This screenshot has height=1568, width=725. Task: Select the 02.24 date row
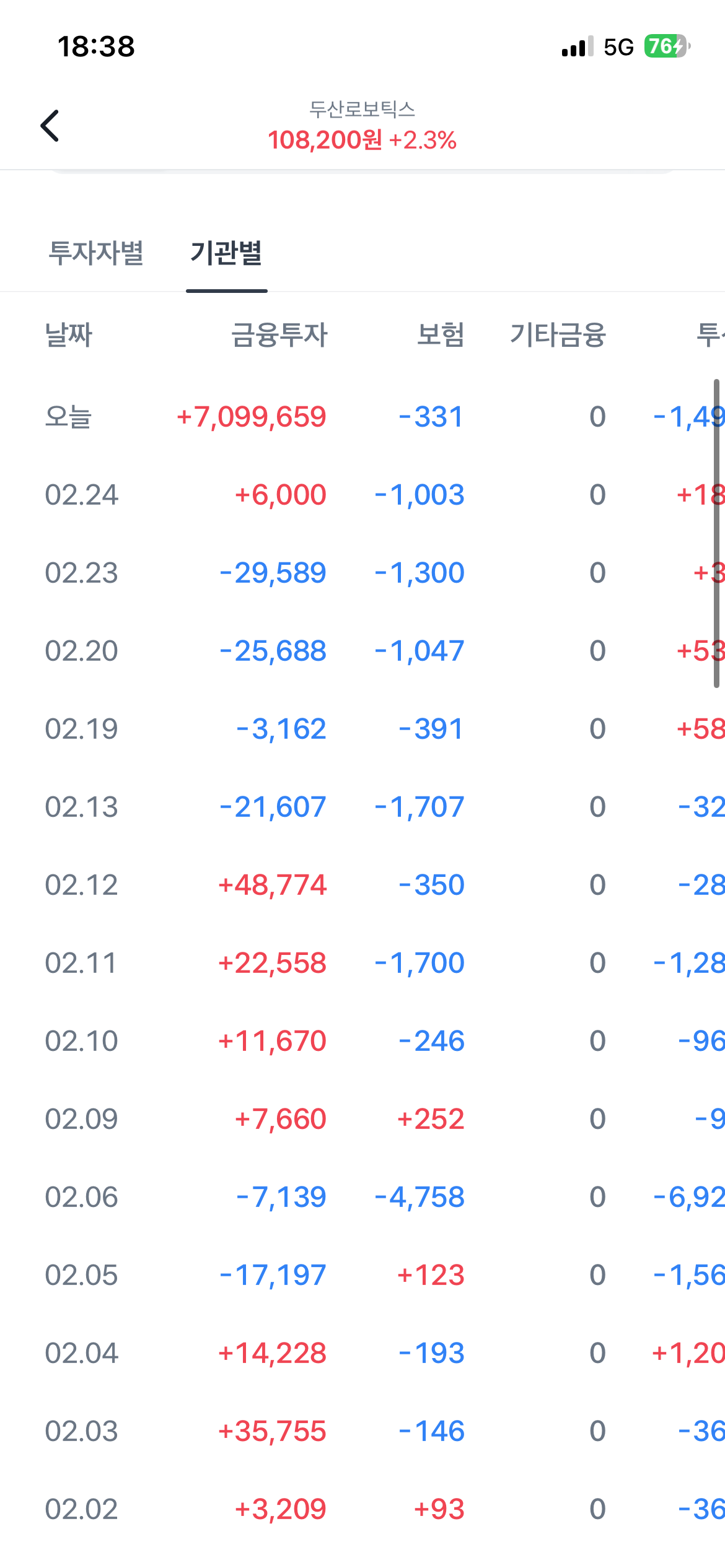click(x=81, y=495)
